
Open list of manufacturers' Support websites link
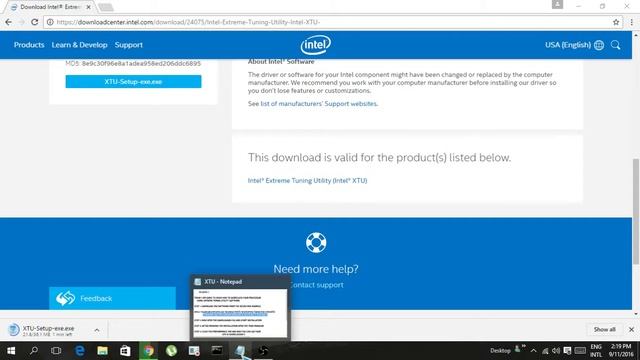319,104
